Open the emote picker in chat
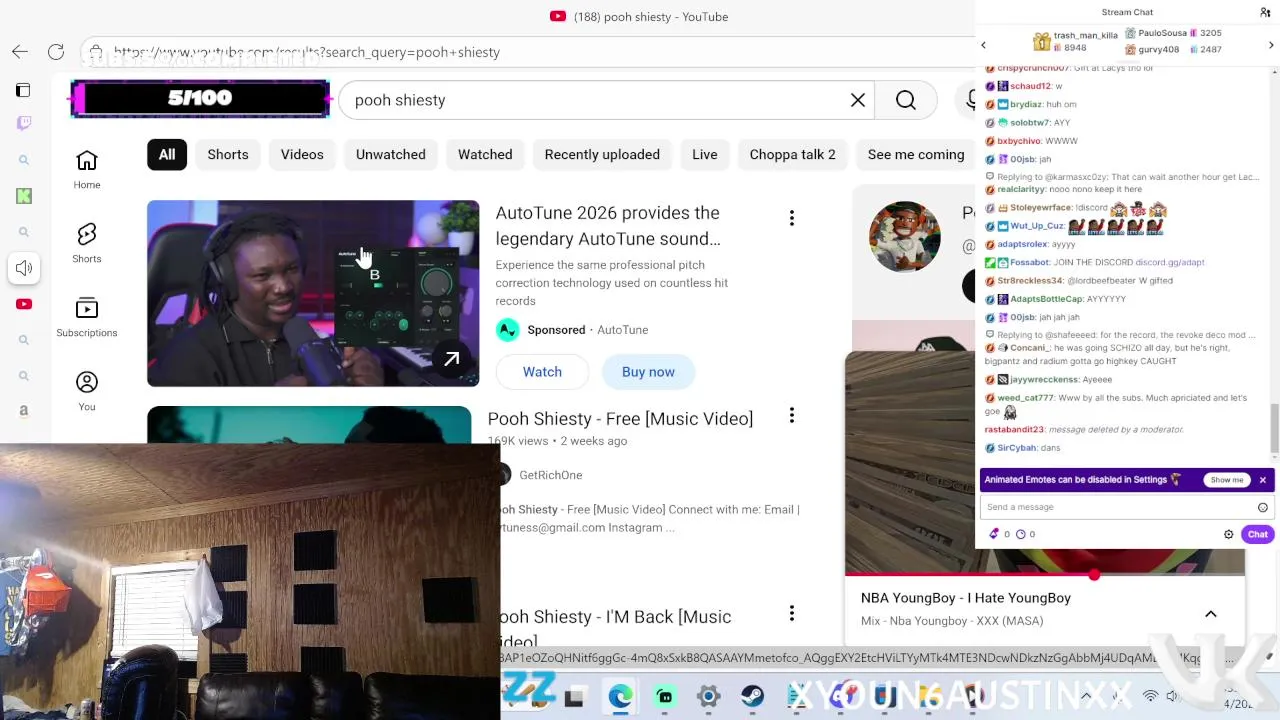This screenshot has height=720, width=1280. click(1262, 507)
